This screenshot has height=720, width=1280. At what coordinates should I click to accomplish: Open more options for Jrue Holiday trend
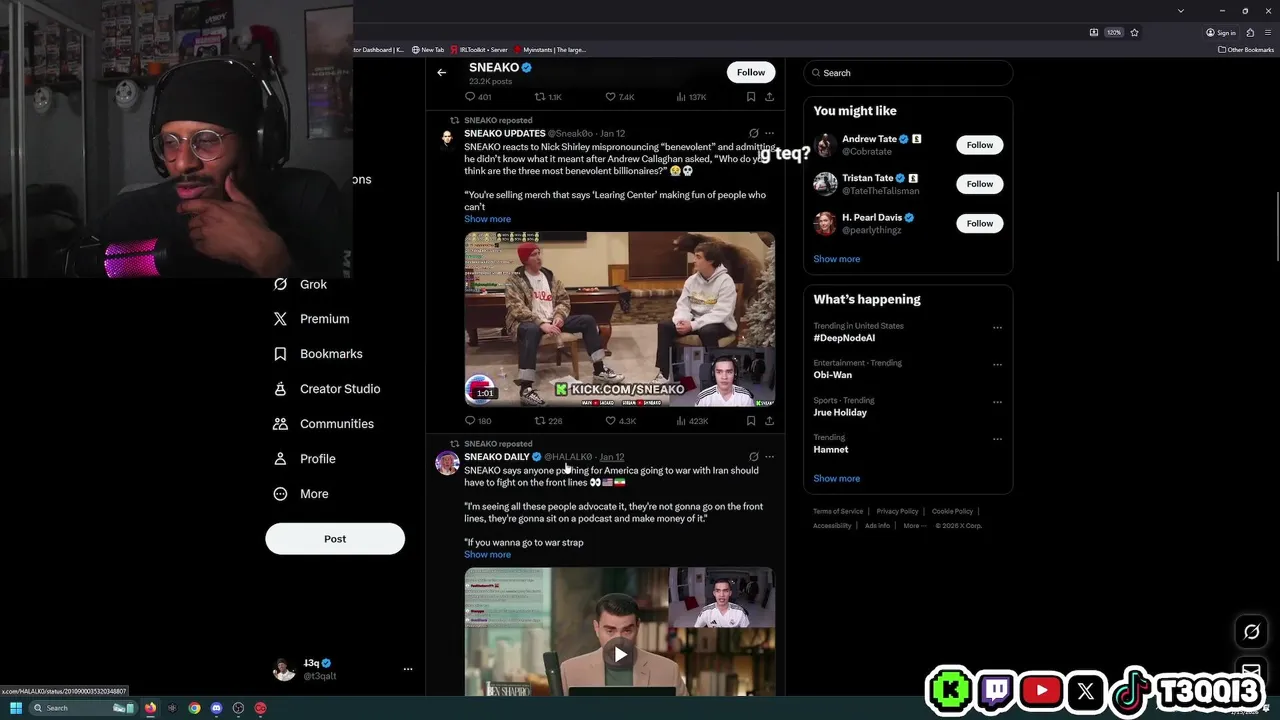pyautogui.click(x=997, y=402)
